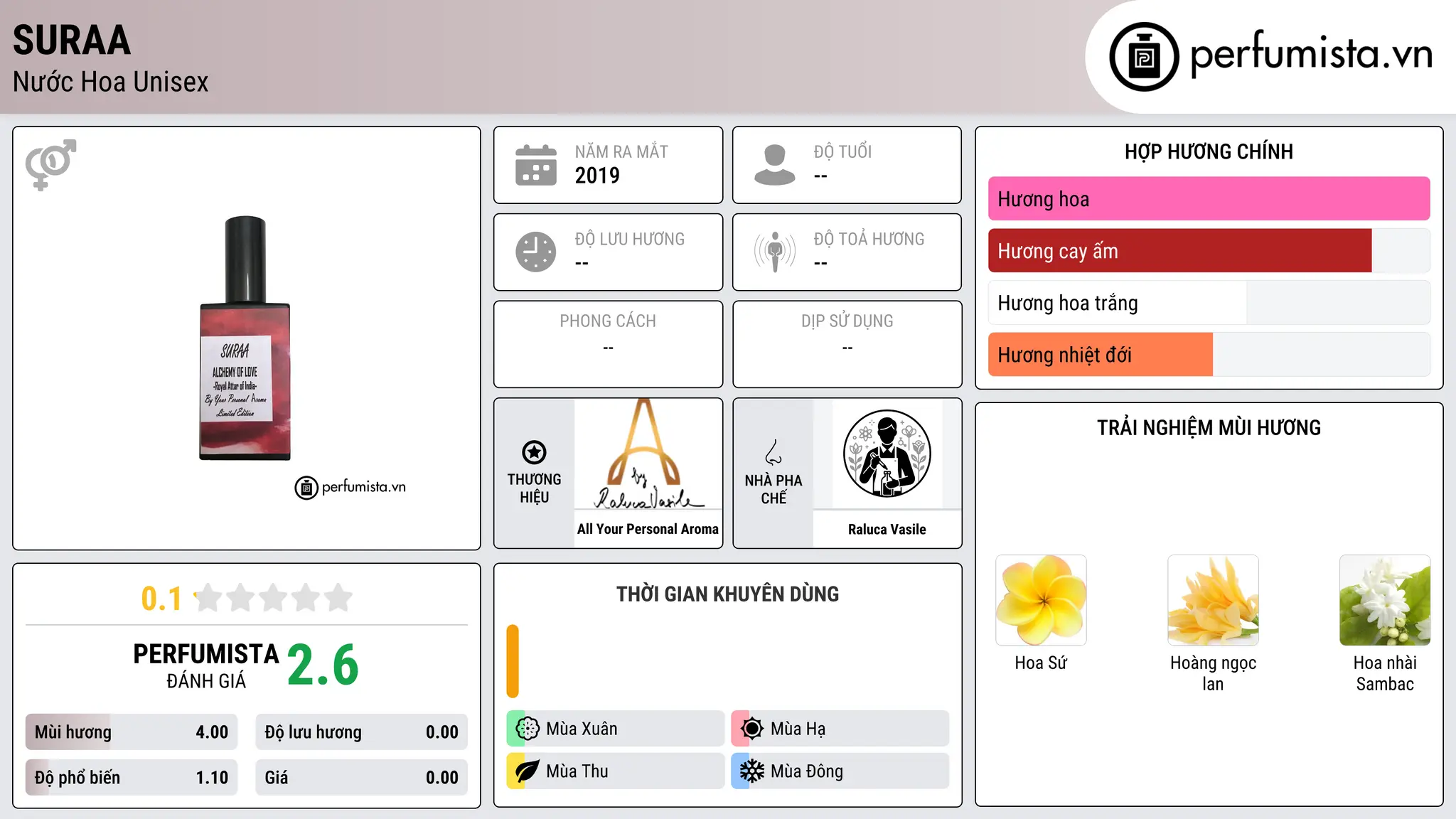
Task: Click the PERFUMISTA rating value 2.6
Action: (x=323, y=664)
